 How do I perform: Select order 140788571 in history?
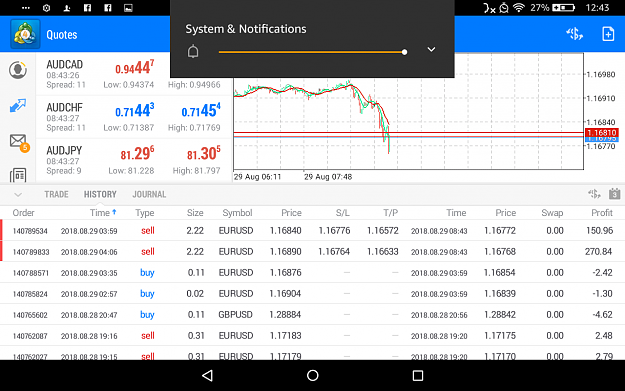click(312, 273)
